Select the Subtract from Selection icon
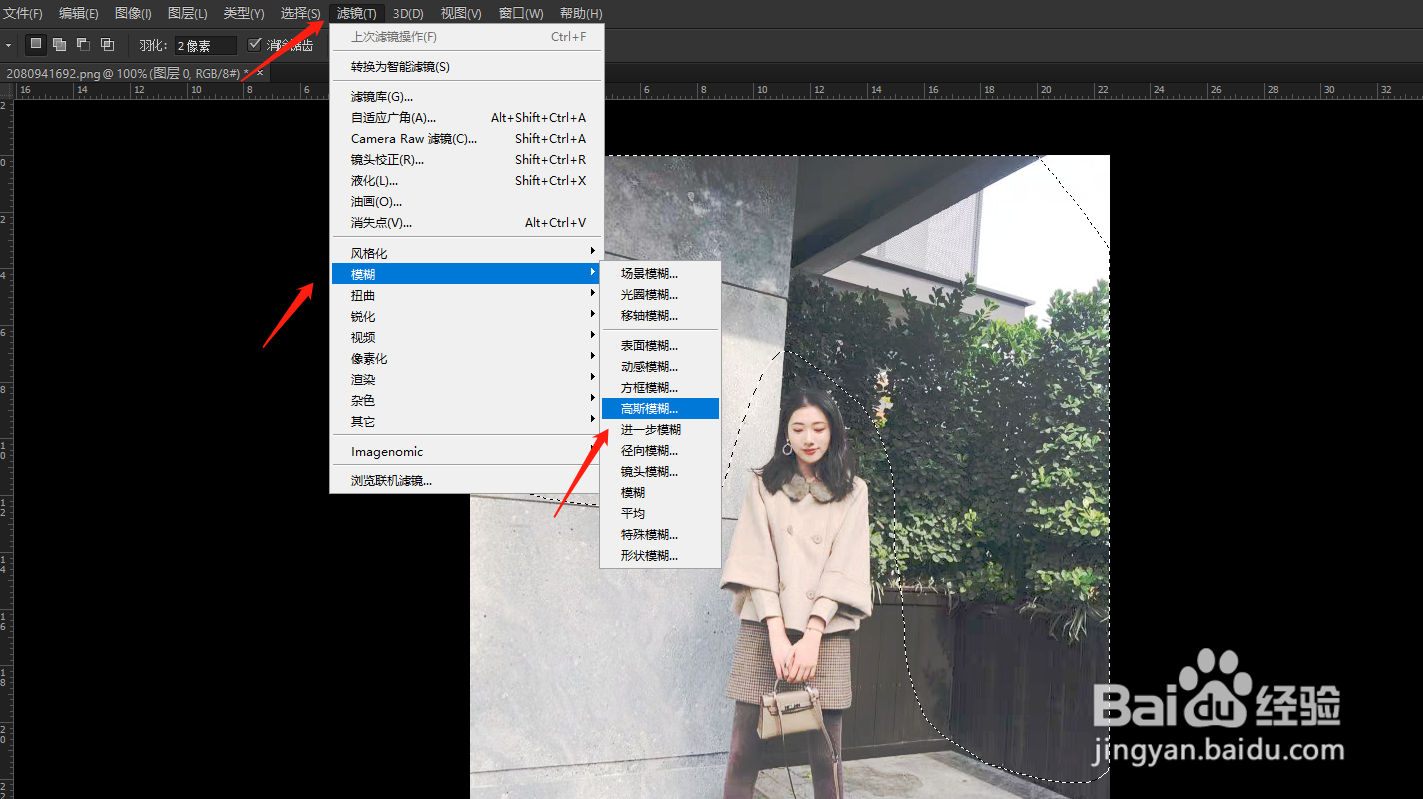 83,44
